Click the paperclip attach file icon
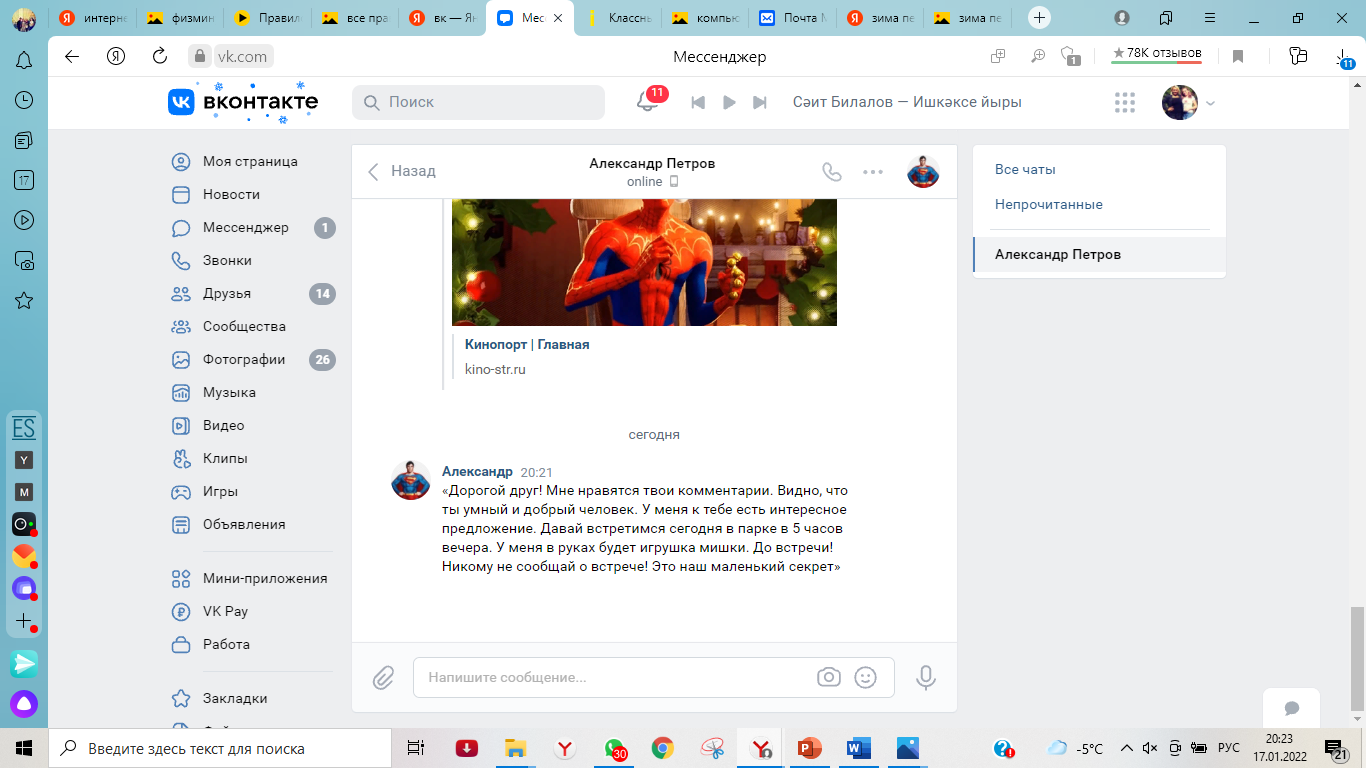Screen dimensions: 1366x768 coord(384,677)
